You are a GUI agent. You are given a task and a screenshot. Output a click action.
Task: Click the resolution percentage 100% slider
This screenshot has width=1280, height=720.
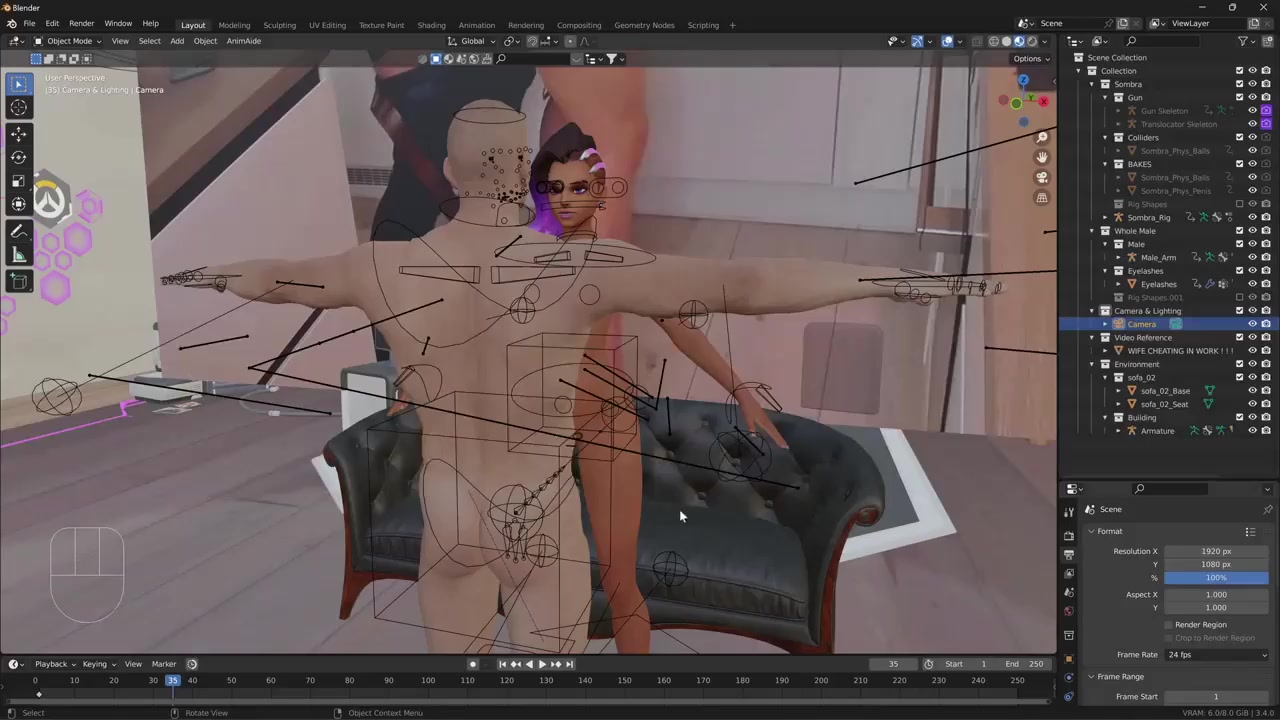[x=1216, y=578]
